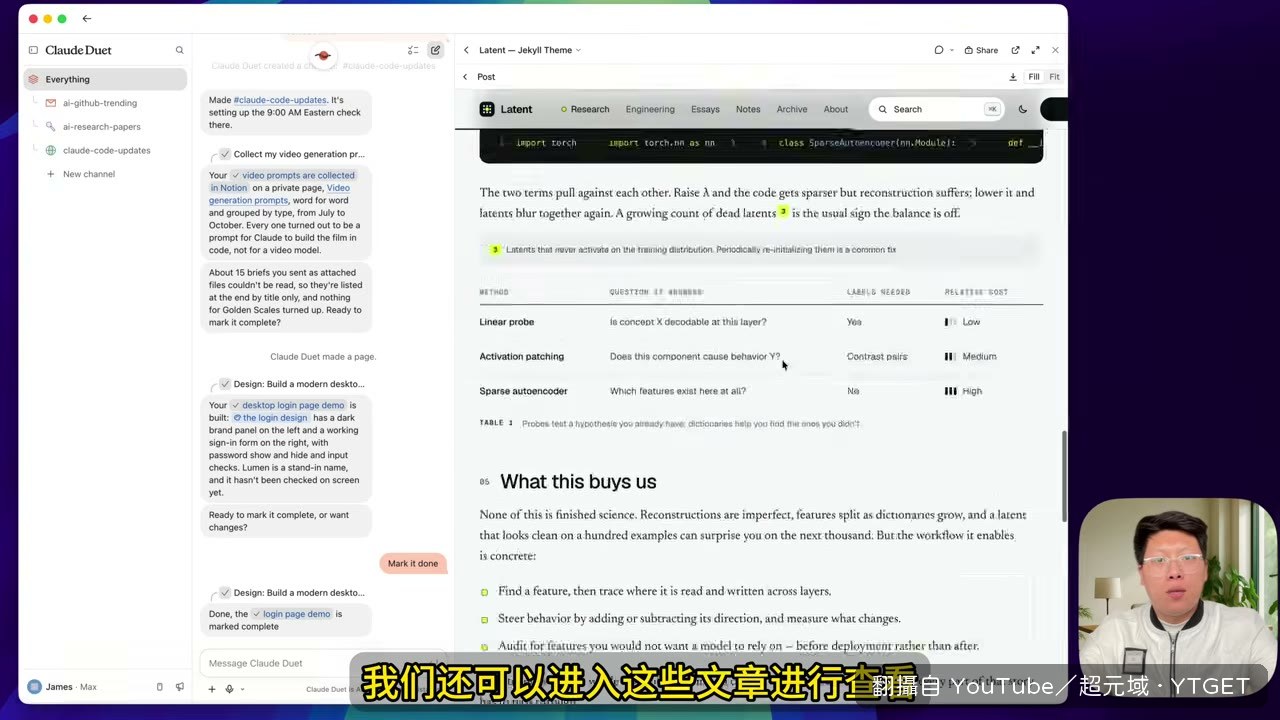Viewport: 1280px width, 720px height.
Task: Select the claude-code-updates channel
Action: coord(105,150)
